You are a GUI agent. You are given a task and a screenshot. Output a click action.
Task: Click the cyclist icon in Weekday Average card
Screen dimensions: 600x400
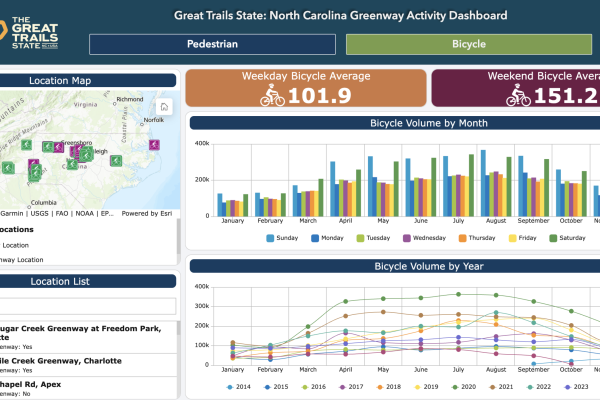click(272, 95)
